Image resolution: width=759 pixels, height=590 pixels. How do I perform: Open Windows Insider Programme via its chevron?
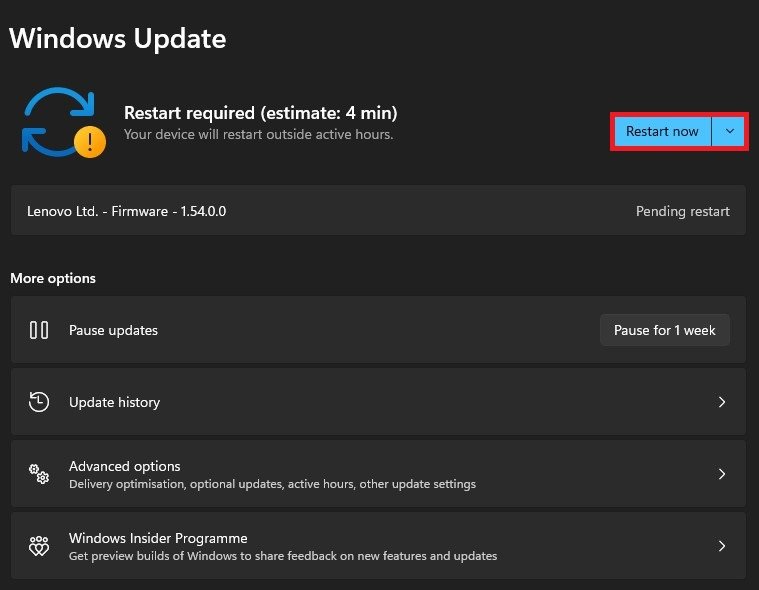point(722,546)
